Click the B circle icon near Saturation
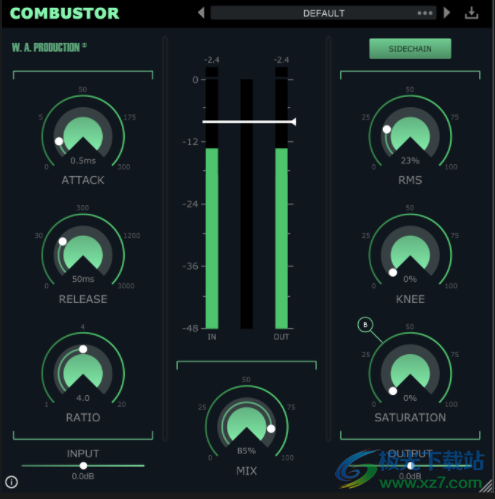This screenshot has height=499, width=495. (x=365, y=325)
